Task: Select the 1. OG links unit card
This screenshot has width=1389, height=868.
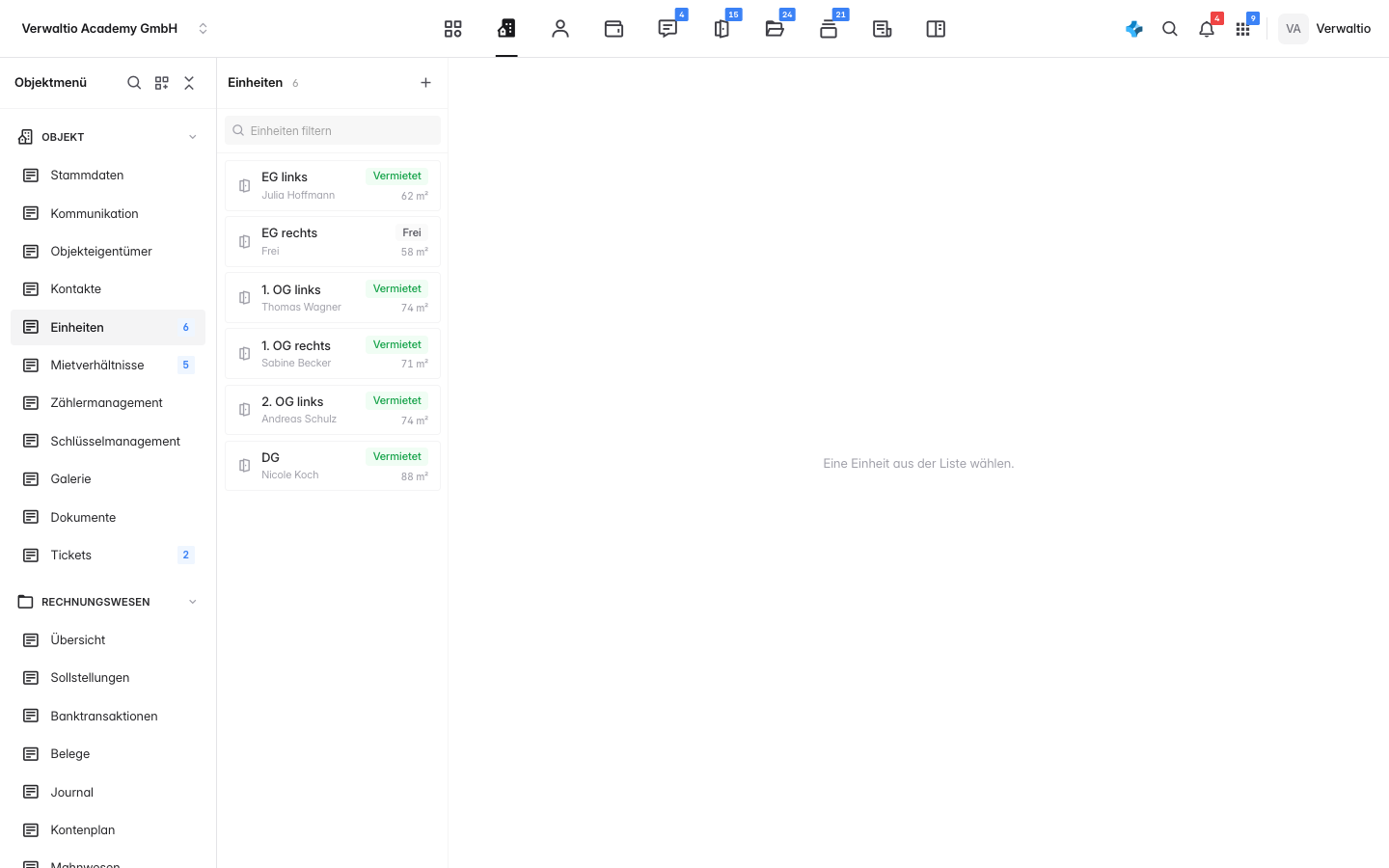Action: coord(333,297)
